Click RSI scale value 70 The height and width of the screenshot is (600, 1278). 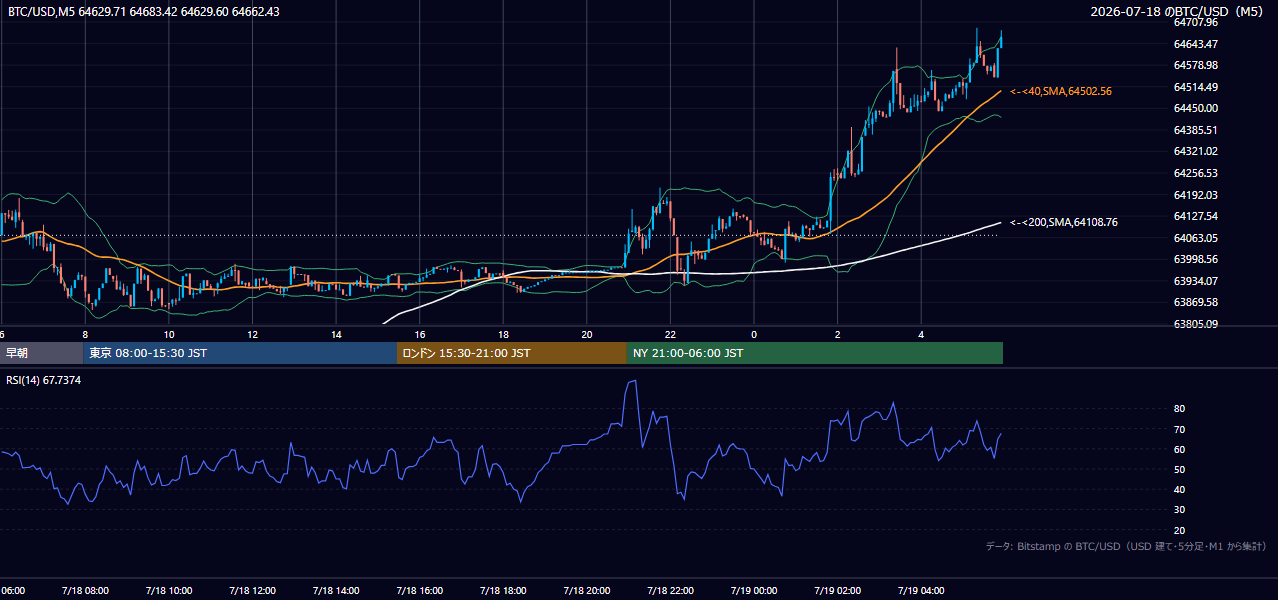pos(1180,429)
